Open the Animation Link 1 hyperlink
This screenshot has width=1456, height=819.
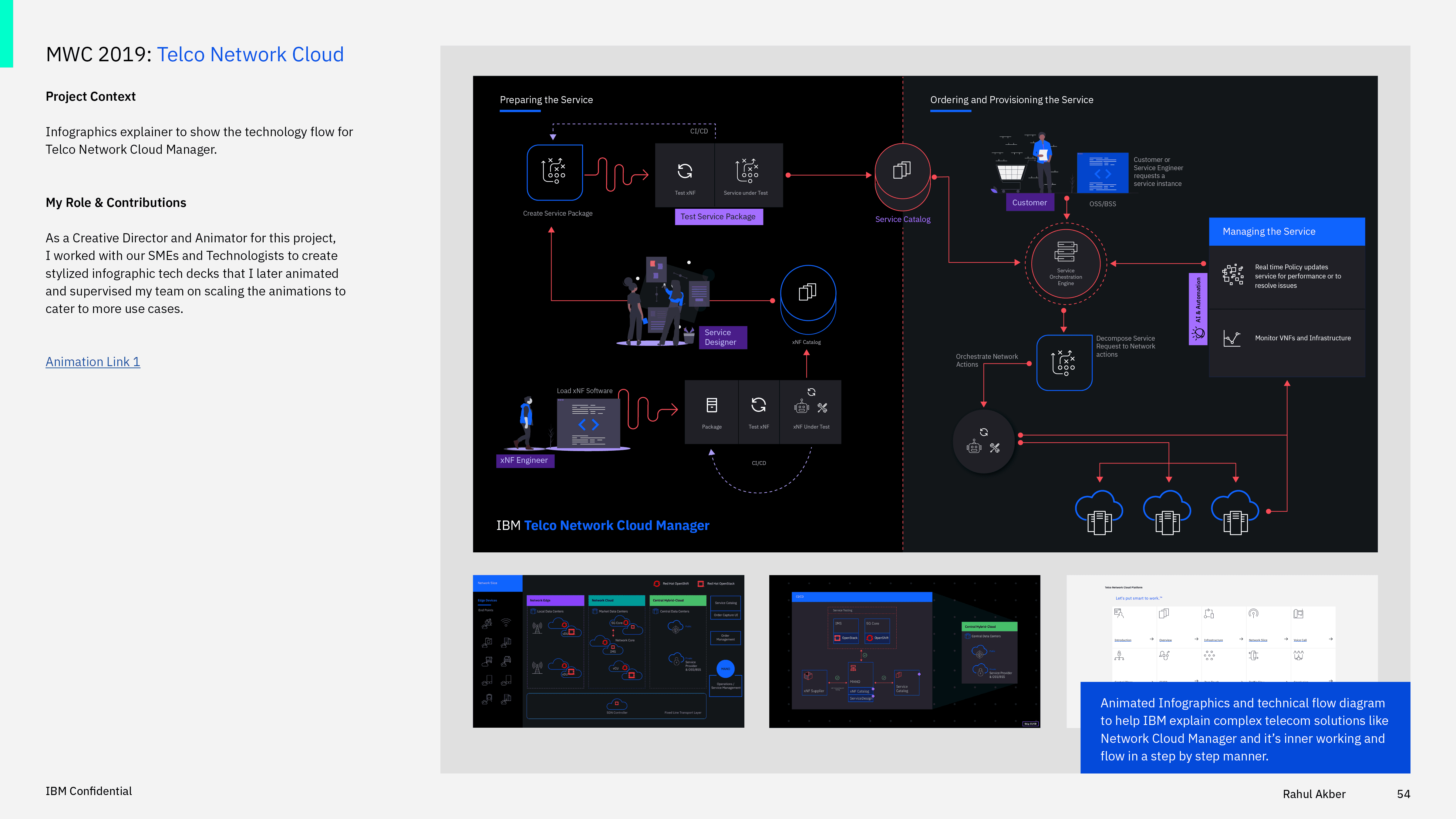[93, 362]
